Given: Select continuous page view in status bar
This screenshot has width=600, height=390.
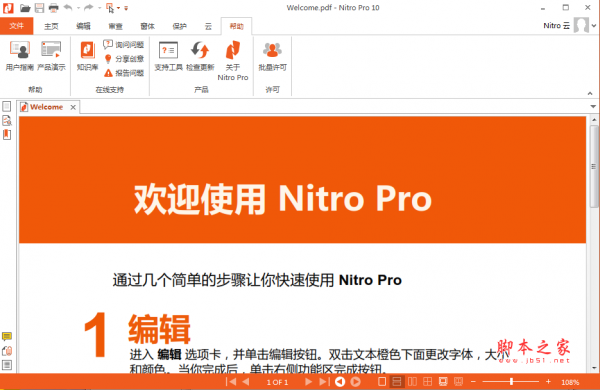Looking at the screenshot, I should pos(397,382).
